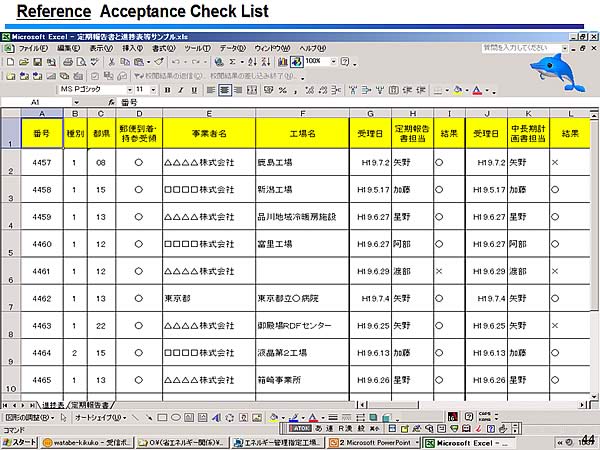
Task: Click the Merge and Center icon
Action: pos(252,90)
